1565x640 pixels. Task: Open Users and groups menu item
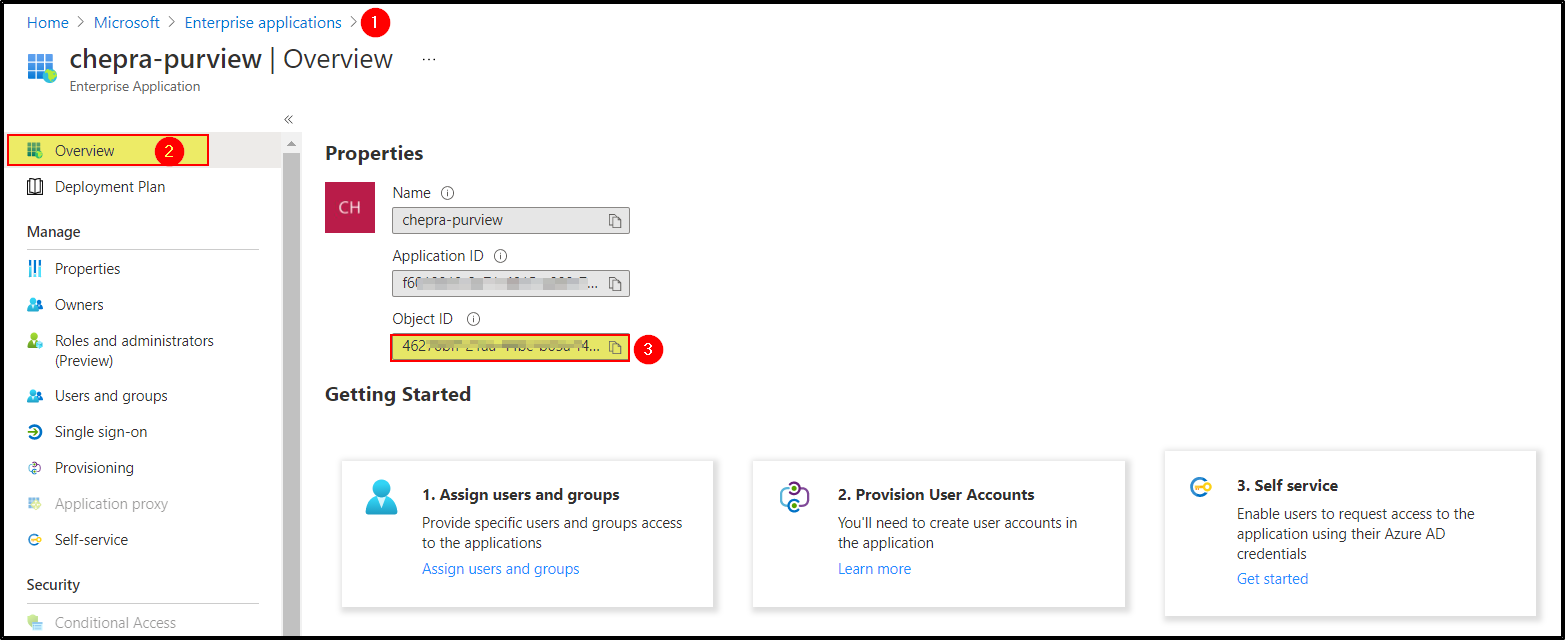[x=111, y=396]
